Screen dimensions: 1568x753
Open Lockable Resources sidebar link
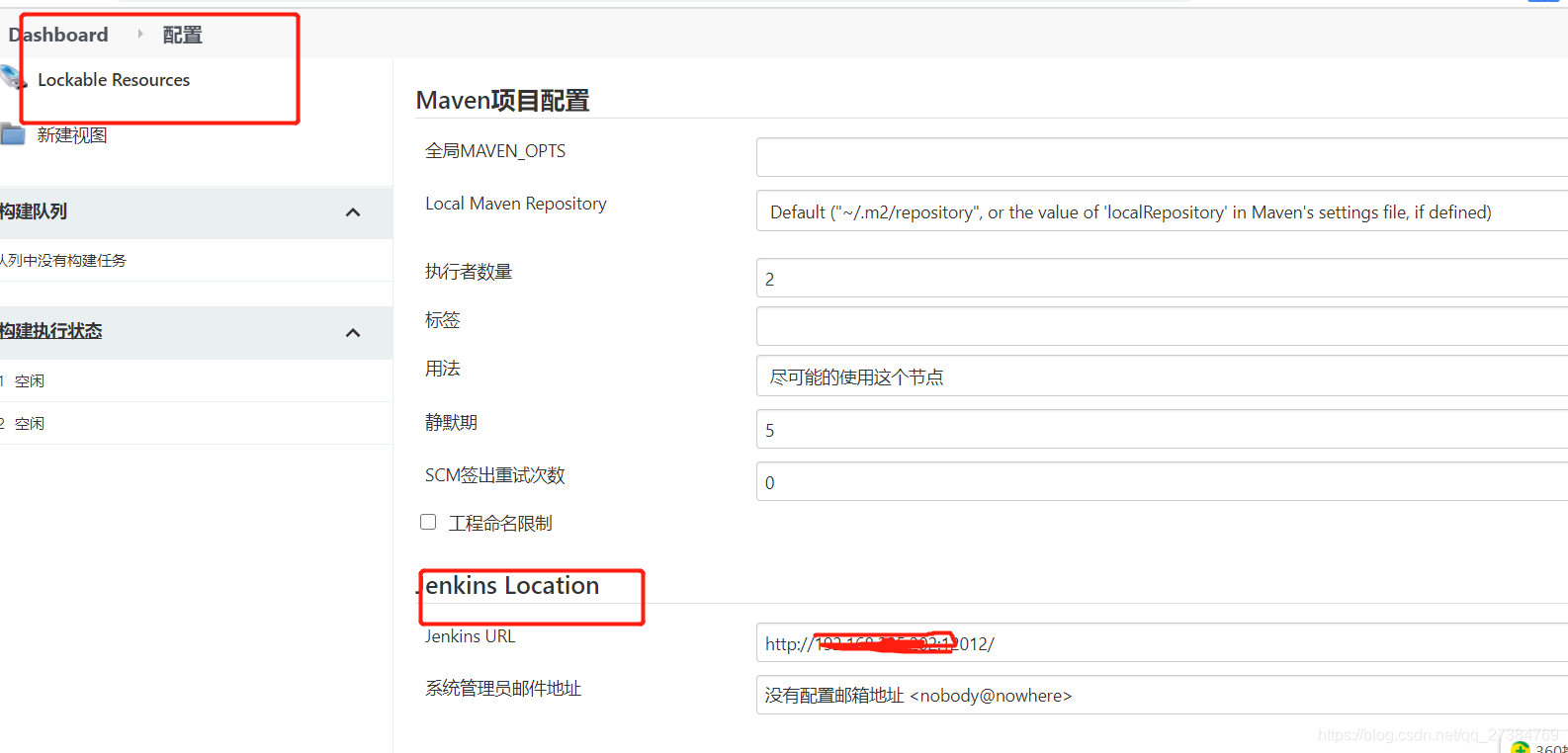pos(114,80)
